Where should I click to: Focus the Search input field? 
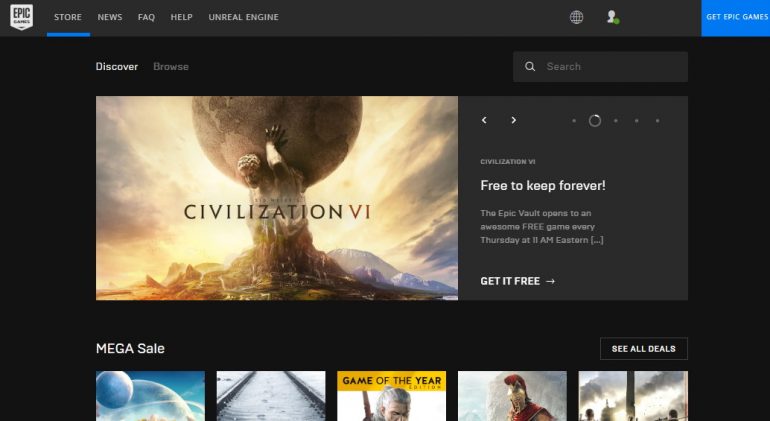click(x=600, y=67)
